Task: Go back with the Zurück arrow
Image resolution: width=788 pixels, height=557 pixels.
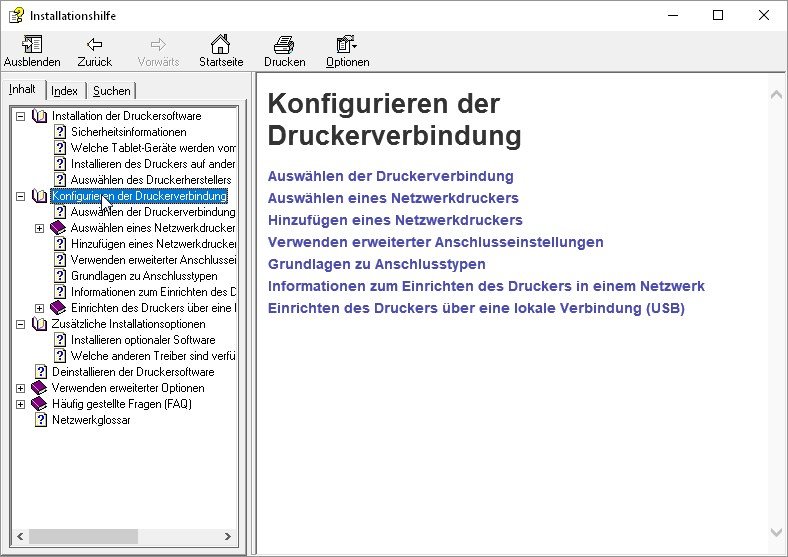Action: coord(94,45)
